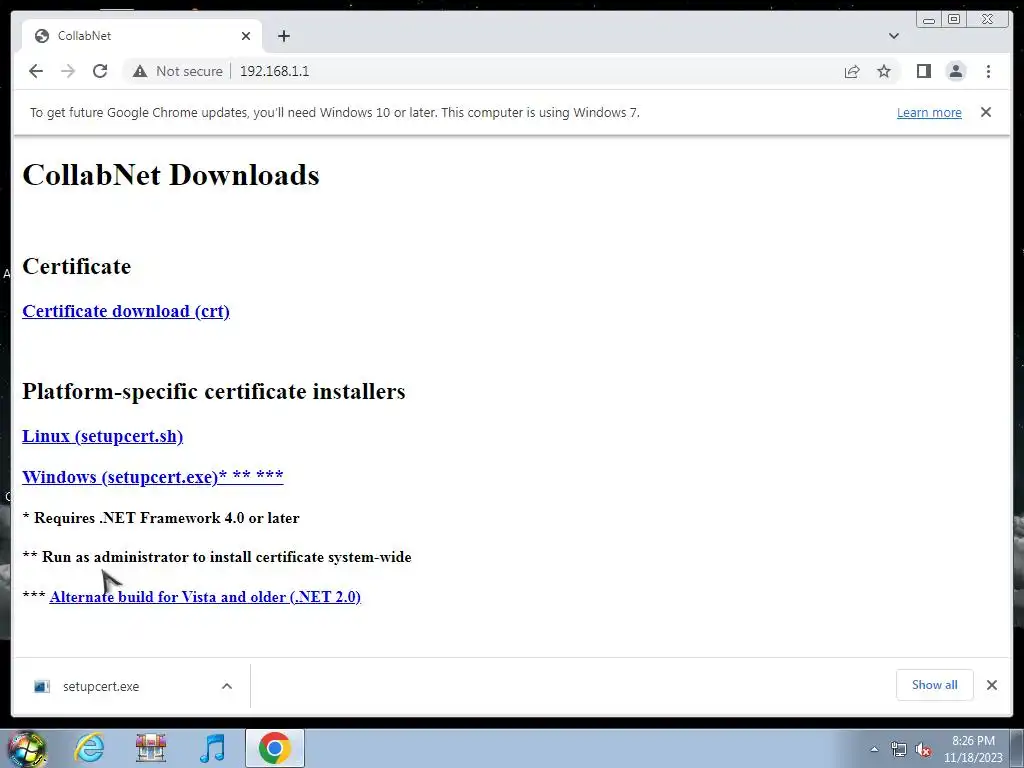Go back with the browser back arrow
This screenshot has height=768, width=1024.
(x=36, y=71)
